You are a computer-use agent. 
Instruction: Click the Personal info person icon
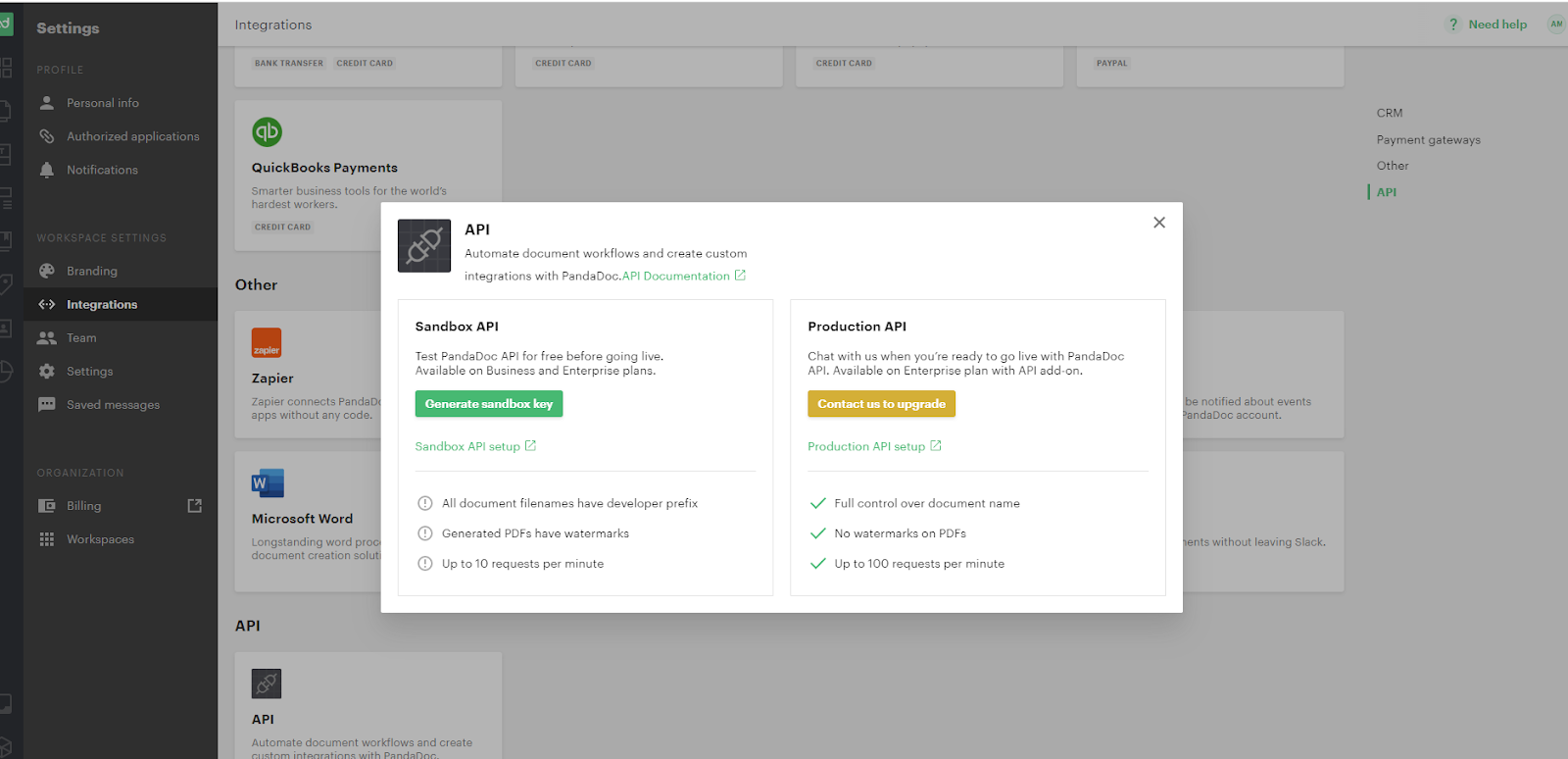click(46, 103)
